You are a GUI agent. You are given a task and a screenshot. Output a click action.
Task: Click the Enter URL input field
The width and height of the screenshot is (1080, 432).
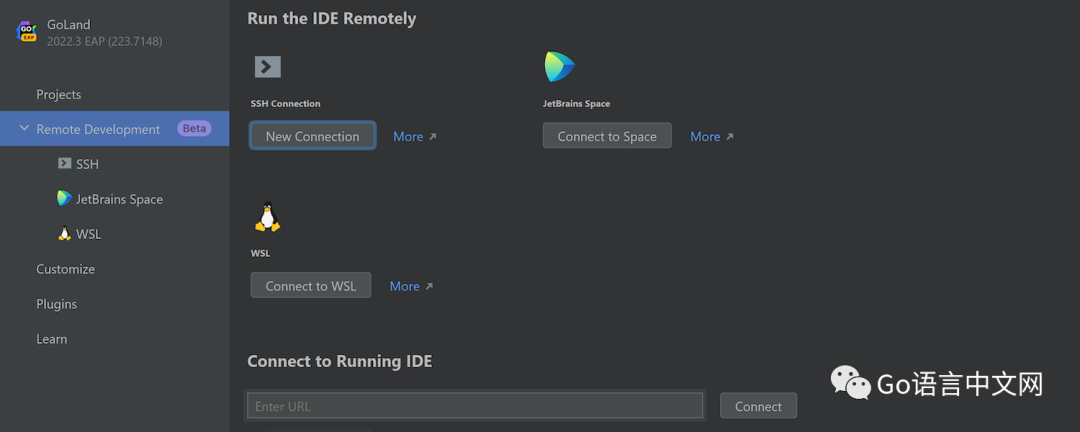coord(475,406)
